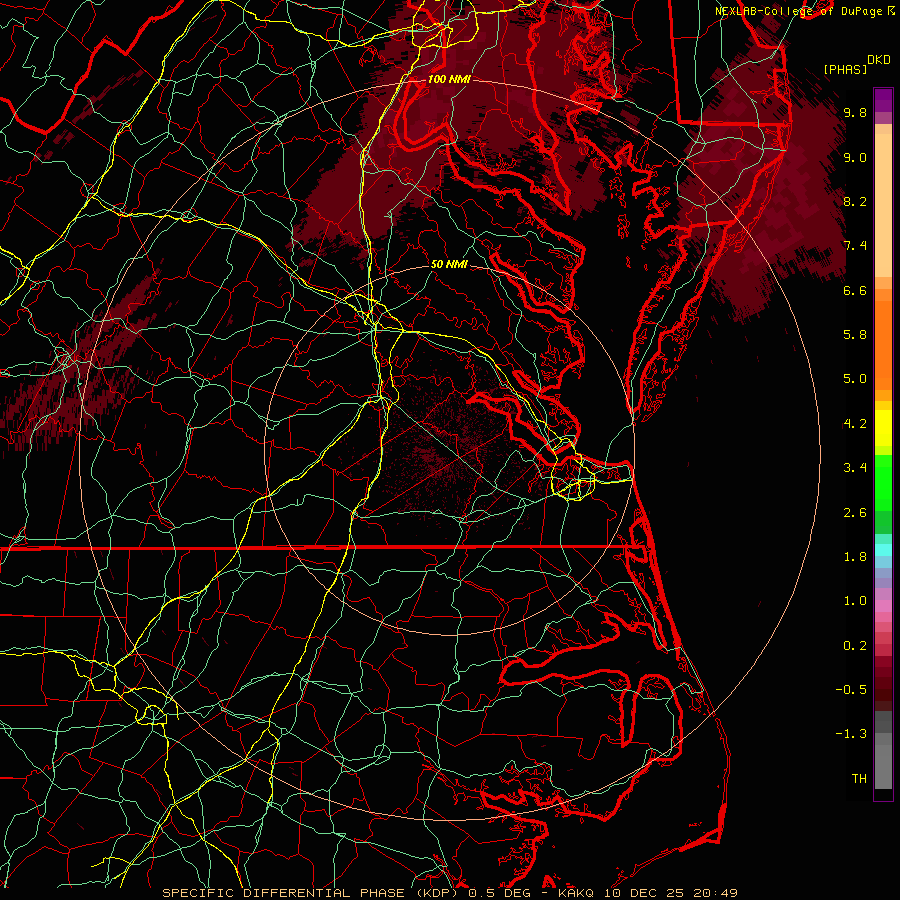The width and height of the screenshot is (900, 900).
Task: Select the -0.5 scale value label
Action: 851,689
